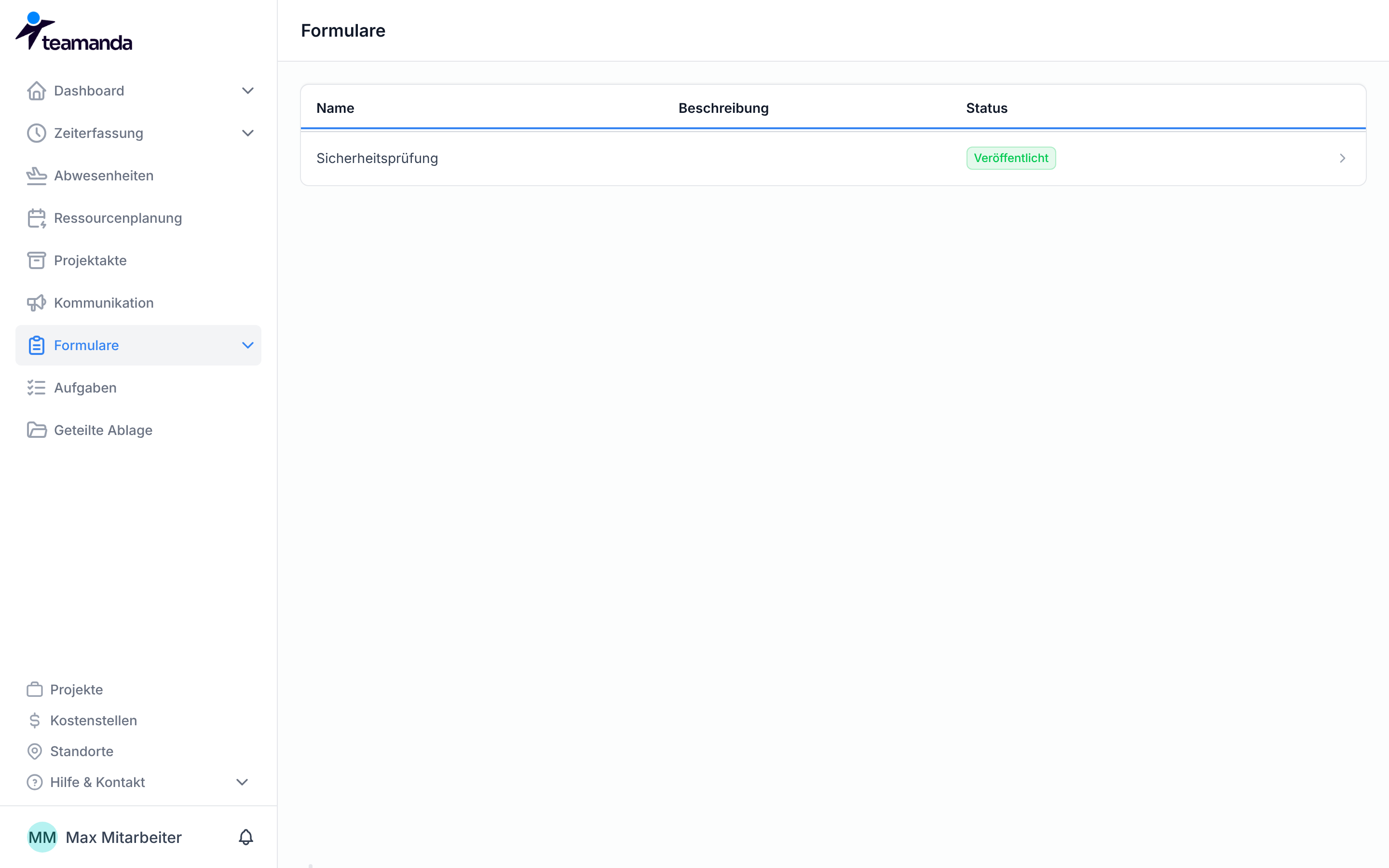The height and width of the screenshot is (868, 1389).
Task: Click the Standorte location pin icon
Action: [35, 751]
